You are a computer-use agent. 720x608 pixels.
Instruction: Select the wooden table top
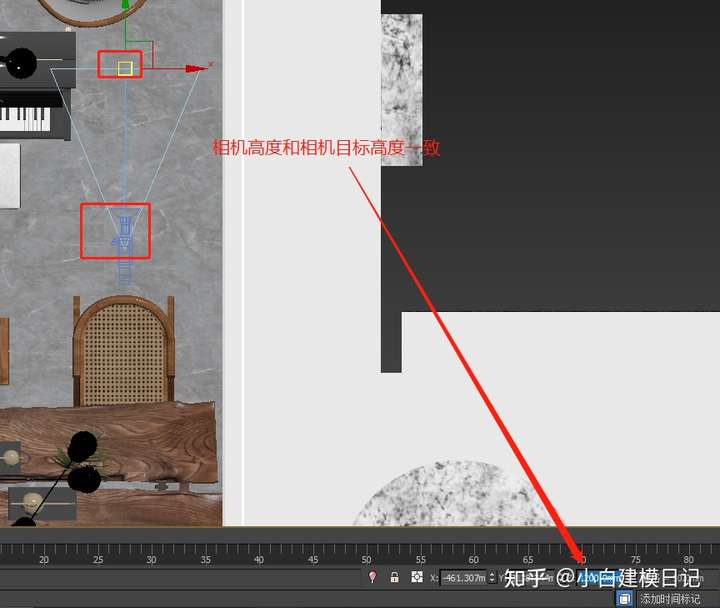click(x=108, y=442)
